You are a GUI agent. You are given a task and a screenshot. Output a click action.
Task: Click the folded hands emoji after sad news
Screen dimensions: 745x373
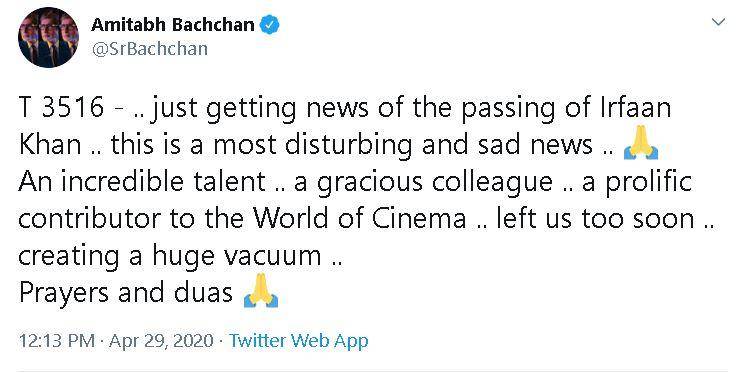(x=640, y=144)
